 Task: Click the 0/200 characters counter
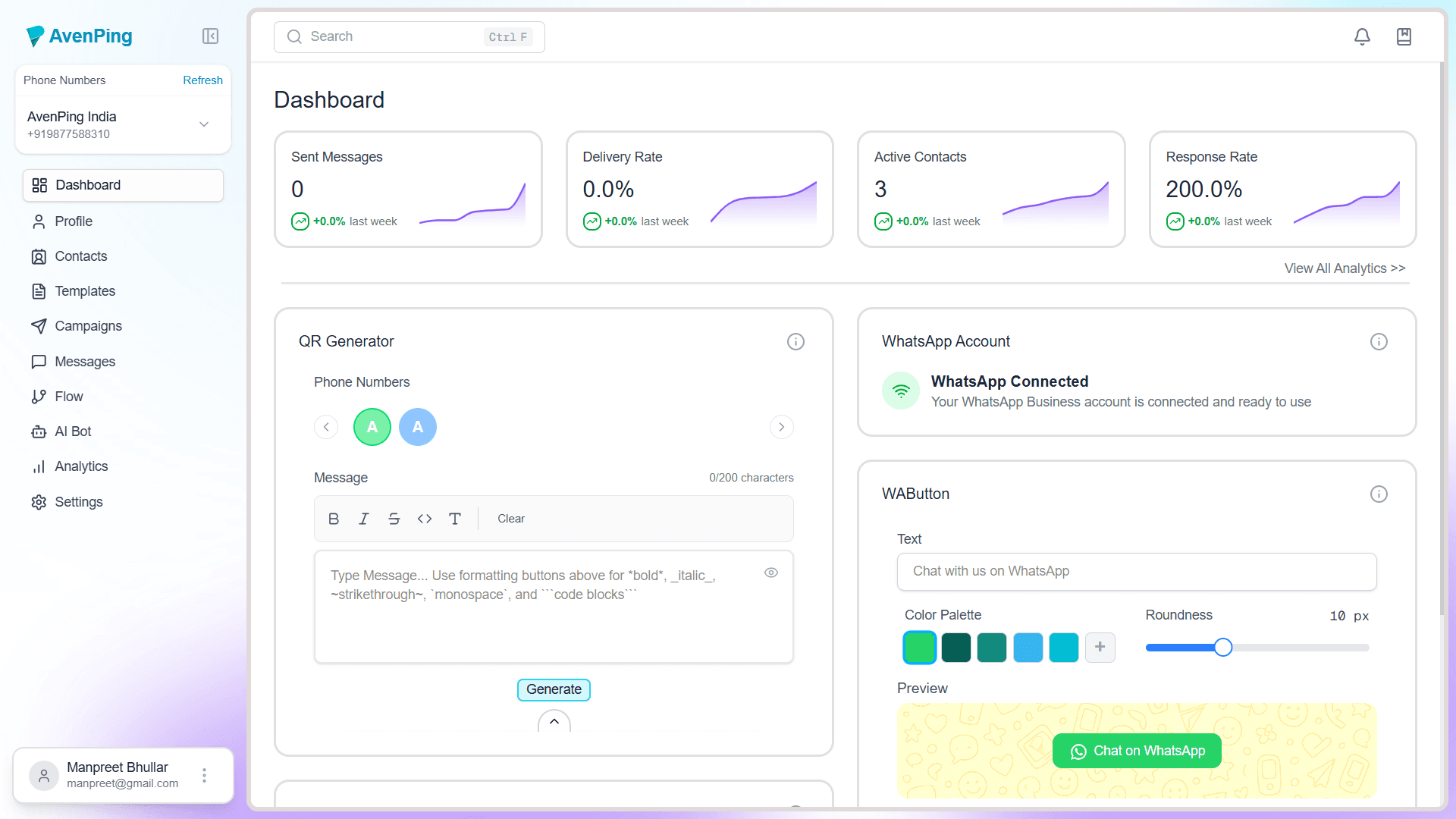(752, 478)
